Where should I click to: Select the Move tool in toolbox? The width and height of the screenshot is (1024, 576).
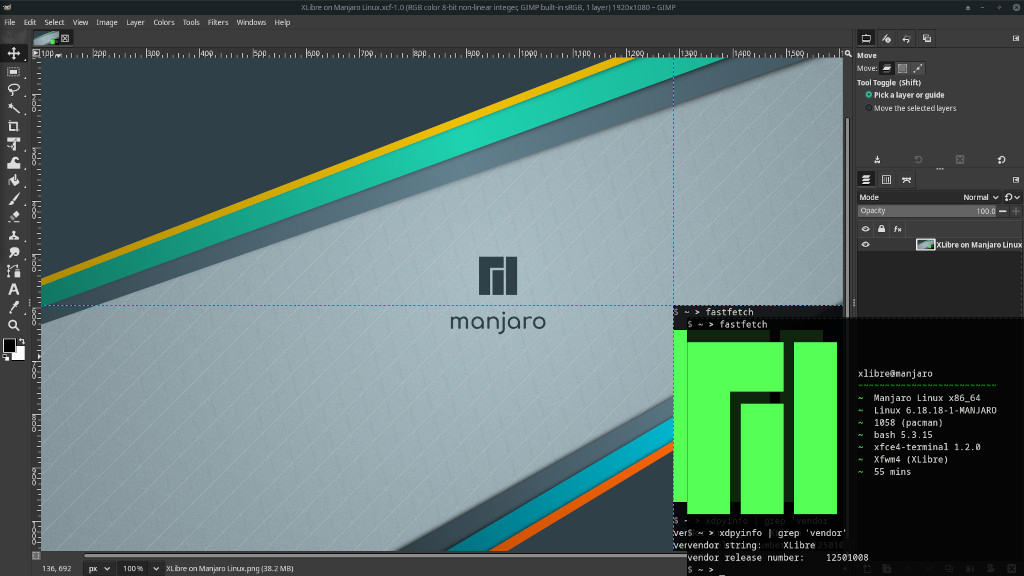coord(14,54)
